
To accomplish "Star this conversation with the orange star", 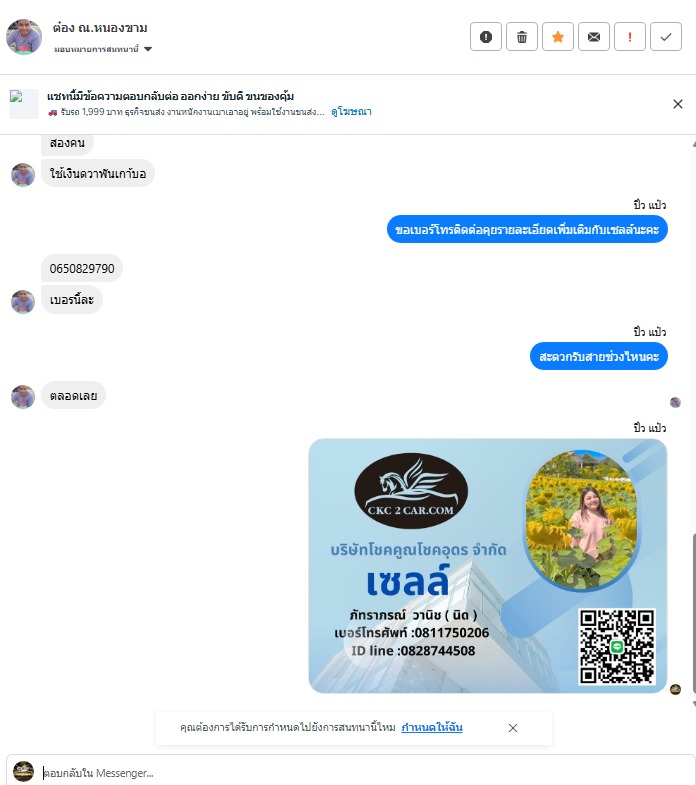I will click(x=558, y=37).
